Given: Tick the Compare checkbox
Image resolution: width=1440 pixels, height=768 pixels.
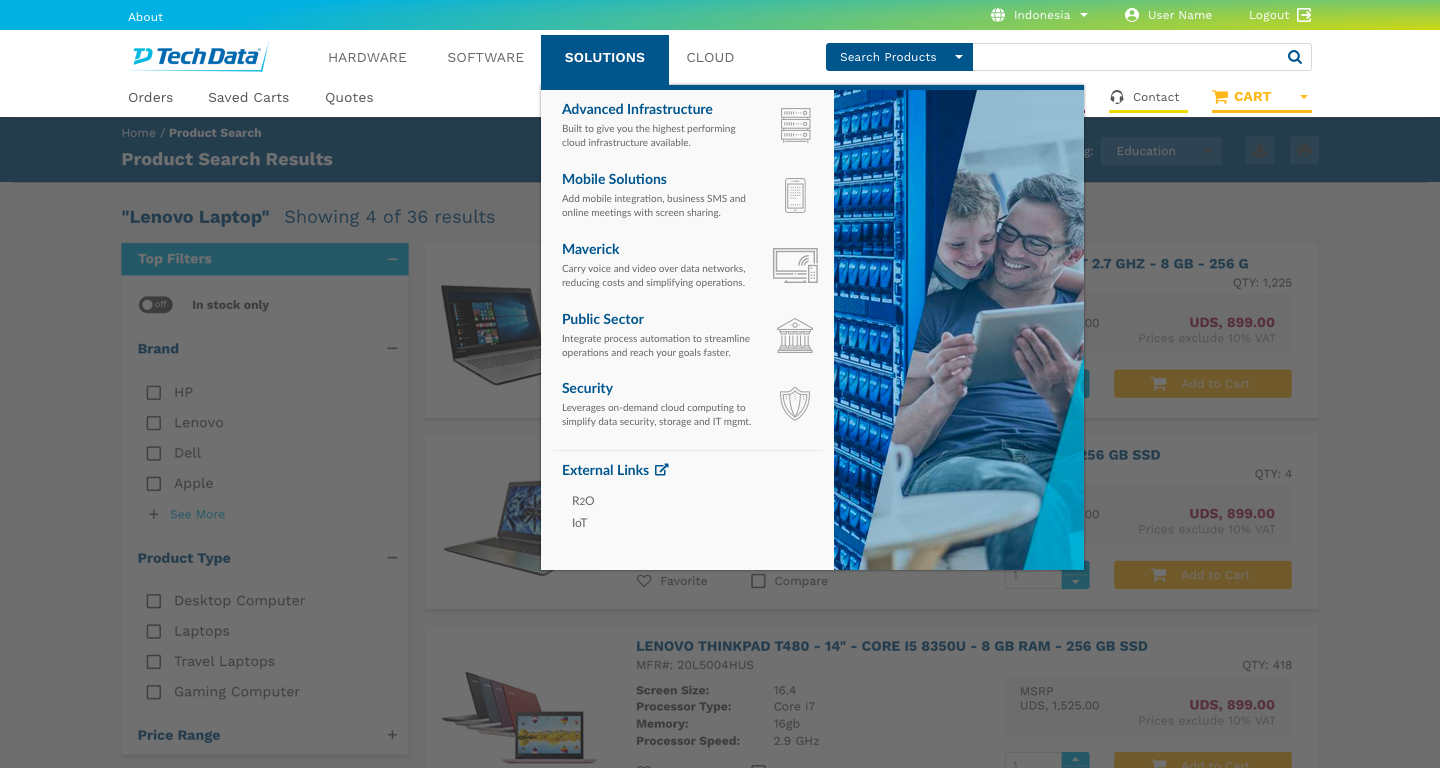Looking at the screenshot, I should tap(758, 580).
